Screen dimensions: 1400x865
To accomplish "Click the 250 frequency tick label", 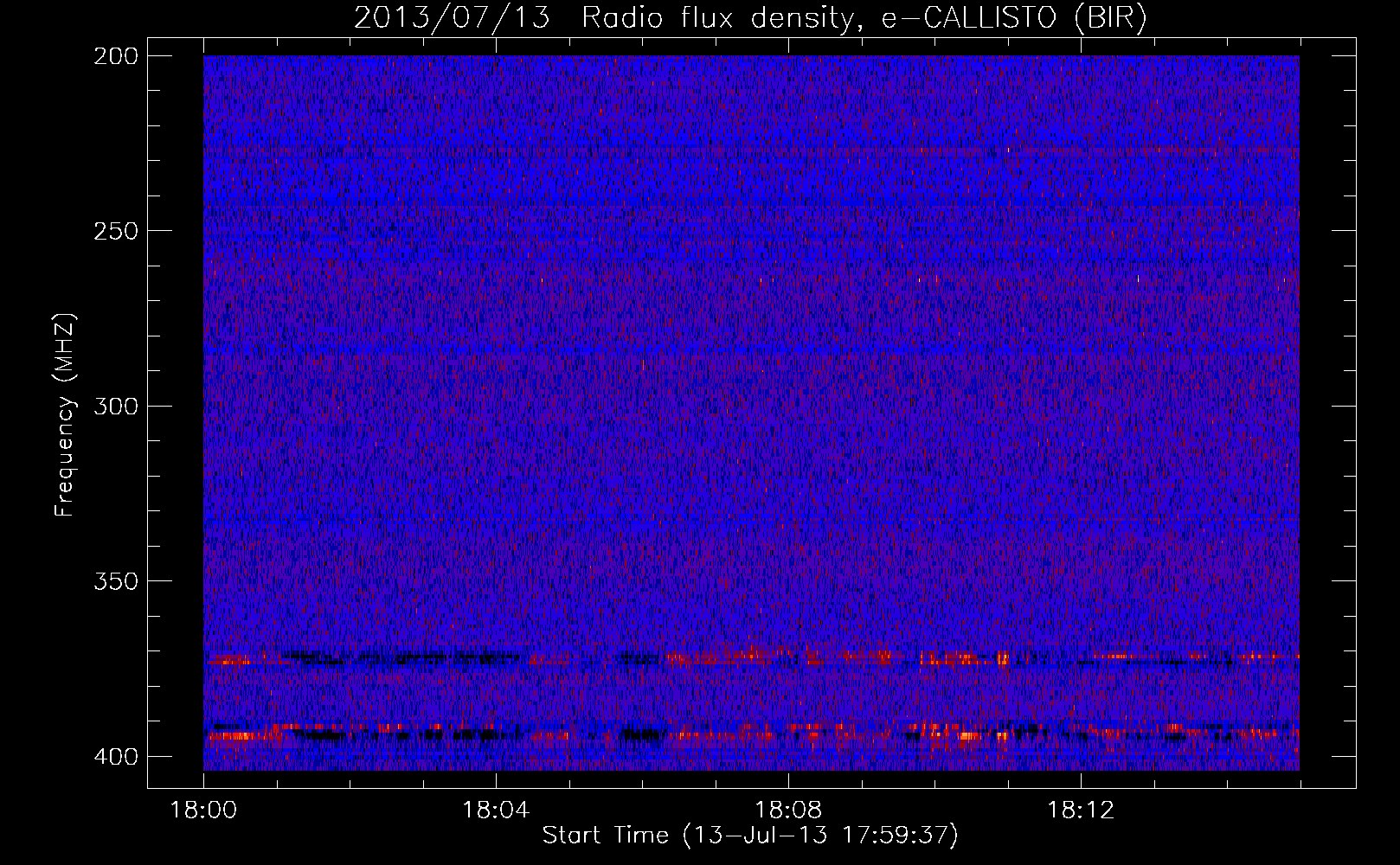I will point(116,231).
